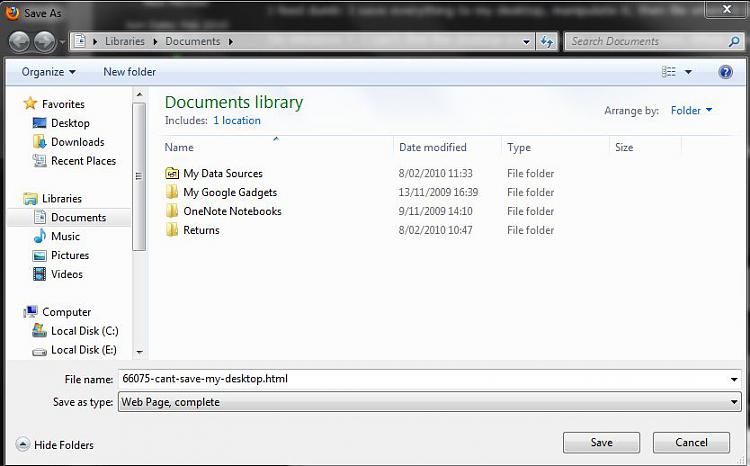Click the Pictures library icon
This screenshot has width=750, height=466.
tap(39, 255)
